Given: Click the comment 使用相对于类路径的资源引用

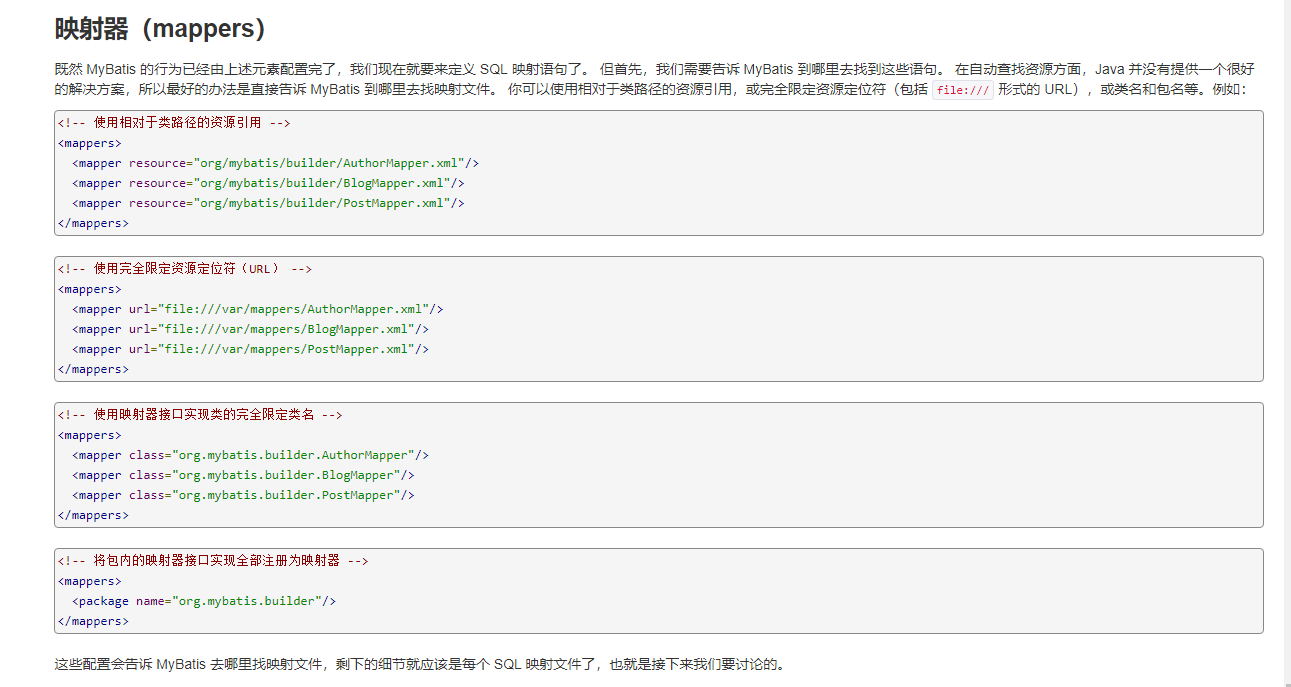Looking at the screenshot, I should coord(174,123).
